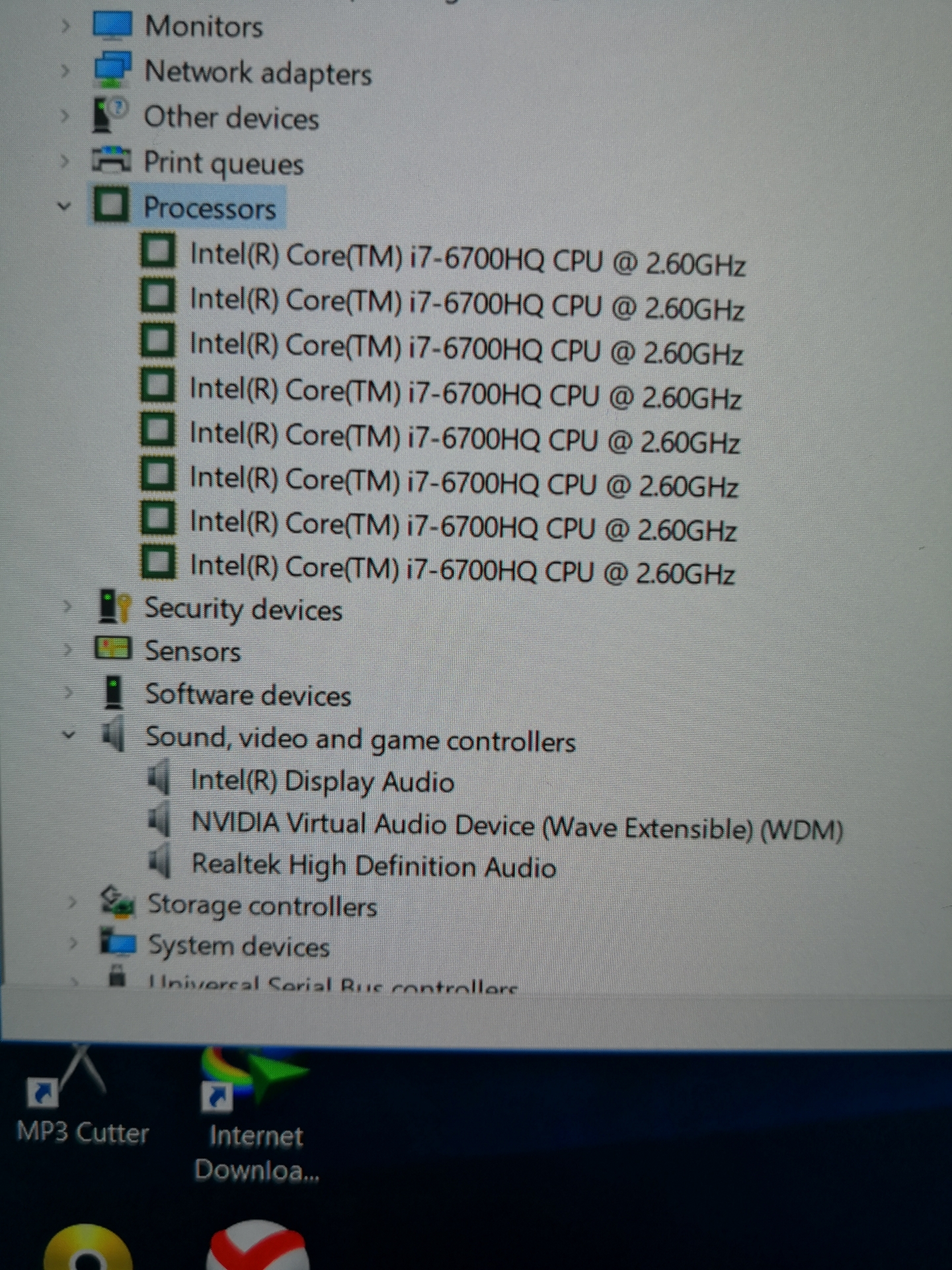Click the "Sound, video and game controllers" label
This screenshot has width=952, height=1270.
point(360,740)
